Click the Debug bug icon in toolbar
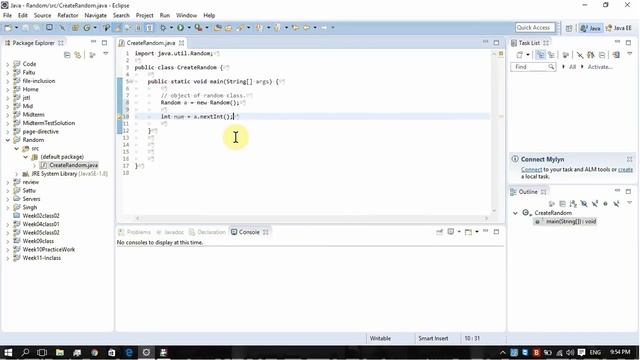 (163, 28)
